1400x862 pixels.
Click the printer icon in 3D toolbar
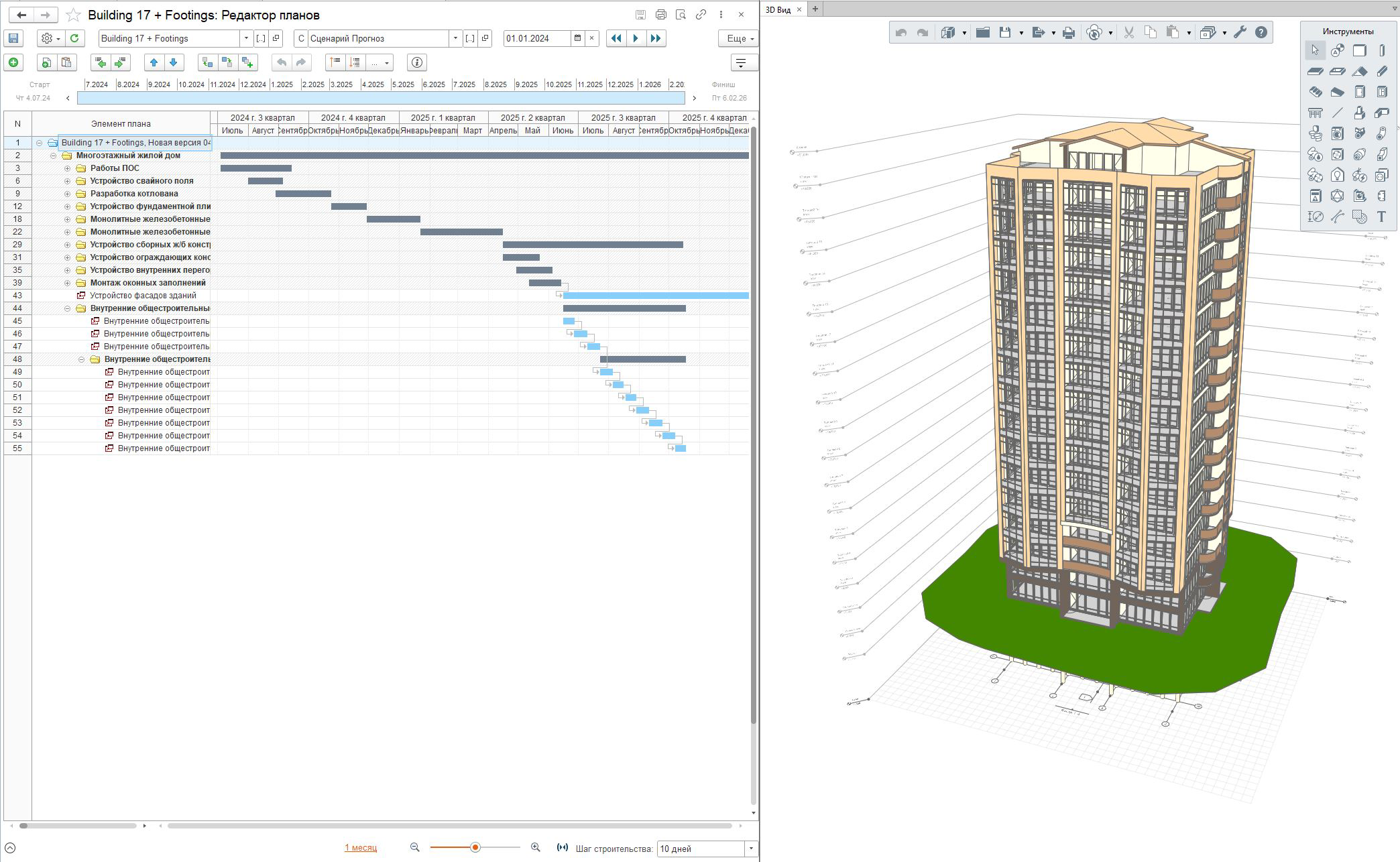(1069, 32)
